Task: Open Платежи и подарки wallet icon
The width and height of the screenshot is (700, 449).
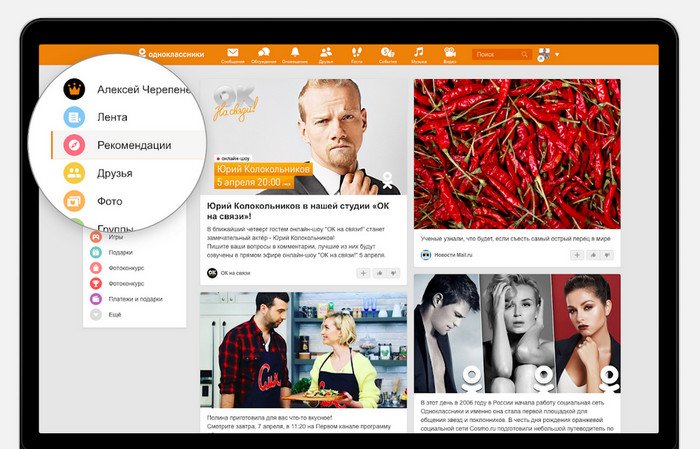Action: pos(96,299)
